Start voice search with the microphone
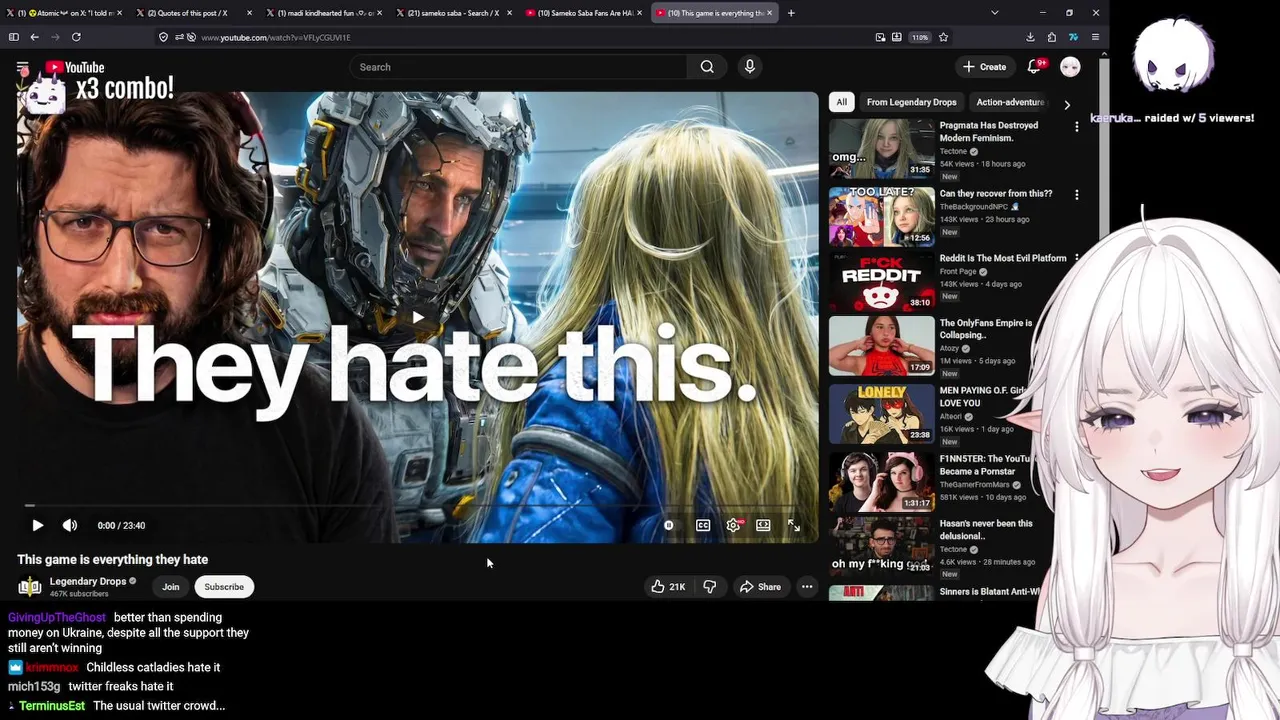This screenshot has width=1280, height=720. 750,67
